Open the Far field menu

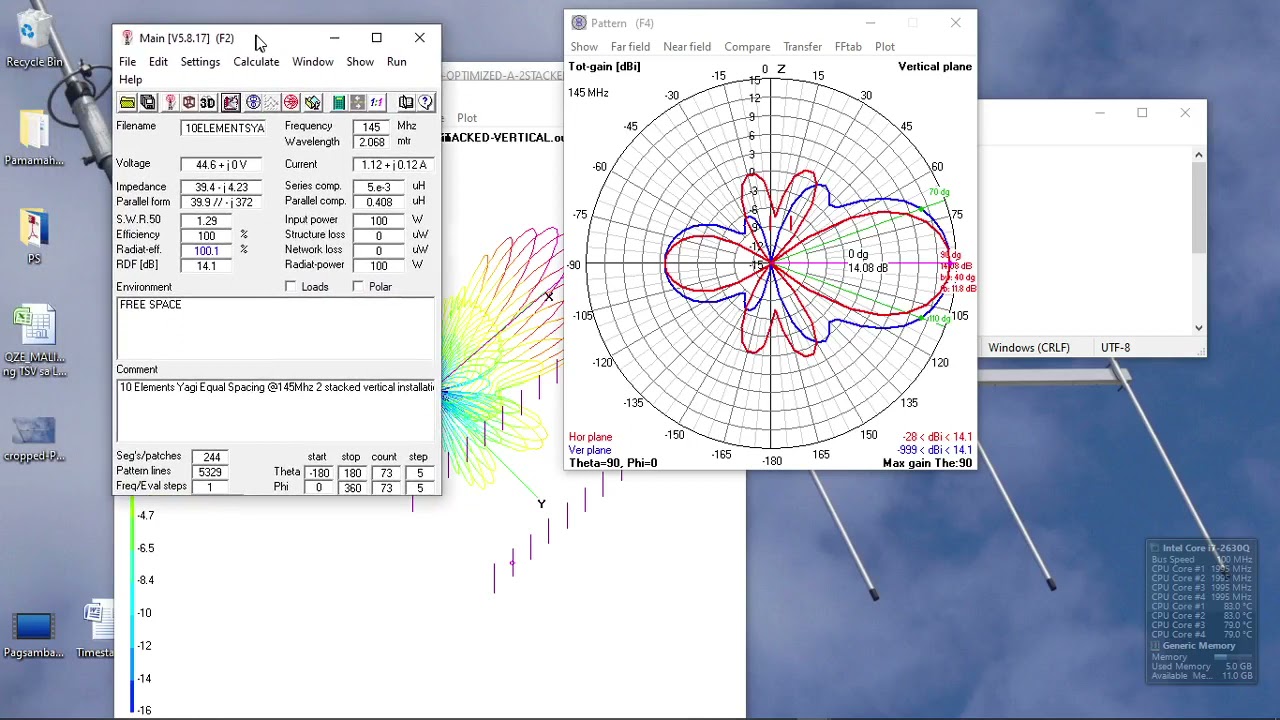(630, 47)
